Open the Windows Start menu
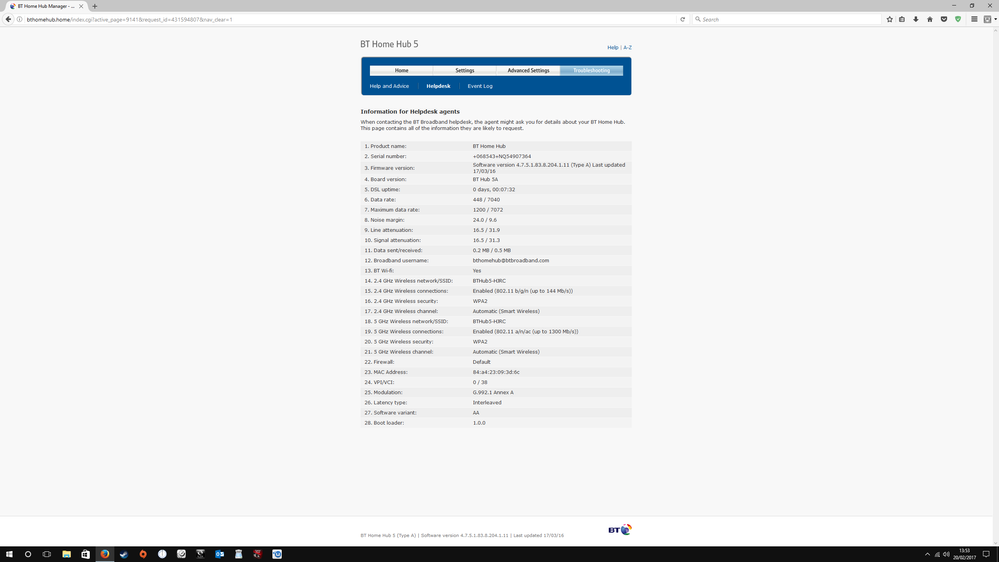The height and width of the screenshot is (562, 999). tap(9, 554)
